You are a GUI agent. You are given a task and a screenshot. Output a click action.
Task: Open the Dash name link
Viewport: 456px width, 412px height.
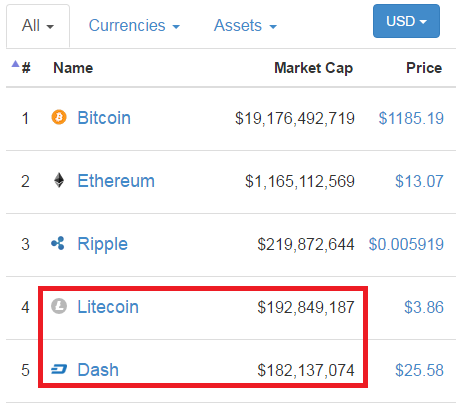[98, 370]
